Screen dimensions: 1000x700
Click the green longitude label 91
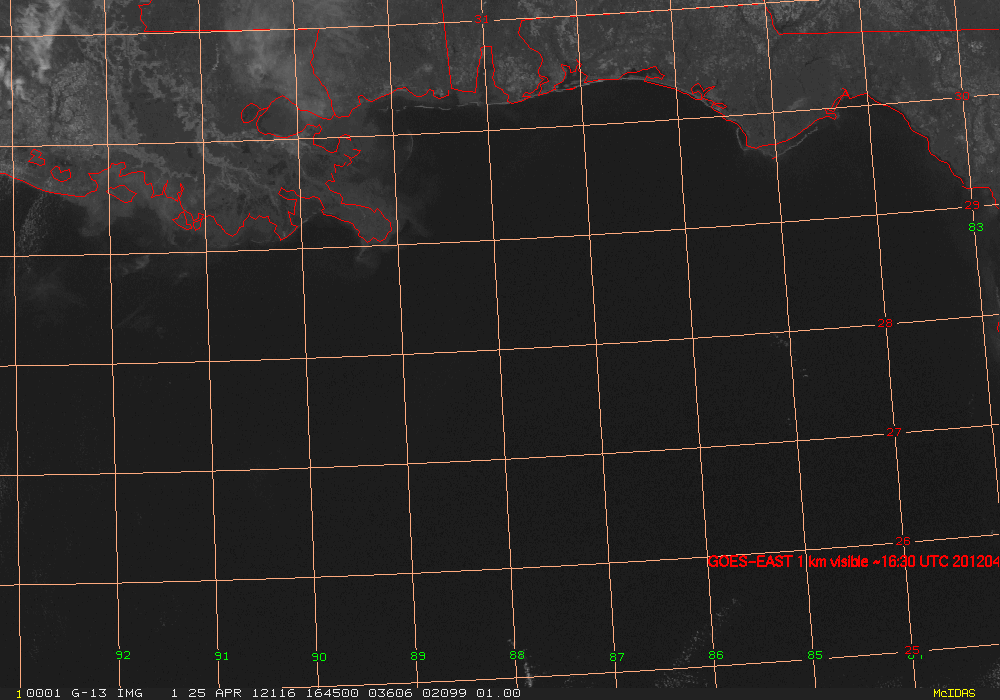pyautogui.click(x=221, y=656)
